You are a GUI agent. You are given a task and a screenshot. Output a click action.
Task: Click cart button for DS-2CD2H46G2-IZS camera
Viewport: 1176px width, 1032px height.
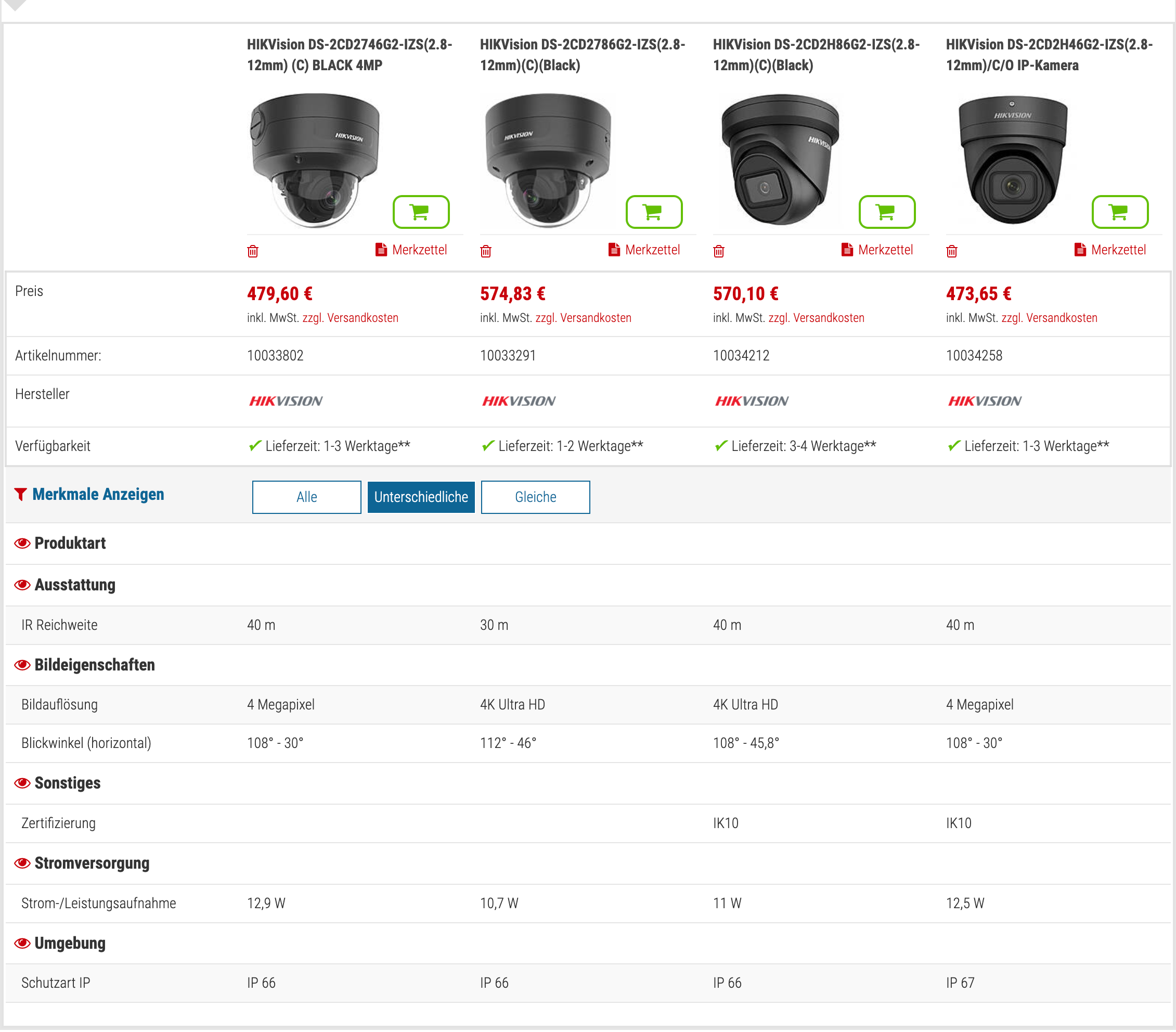(x=1120, y=212)
